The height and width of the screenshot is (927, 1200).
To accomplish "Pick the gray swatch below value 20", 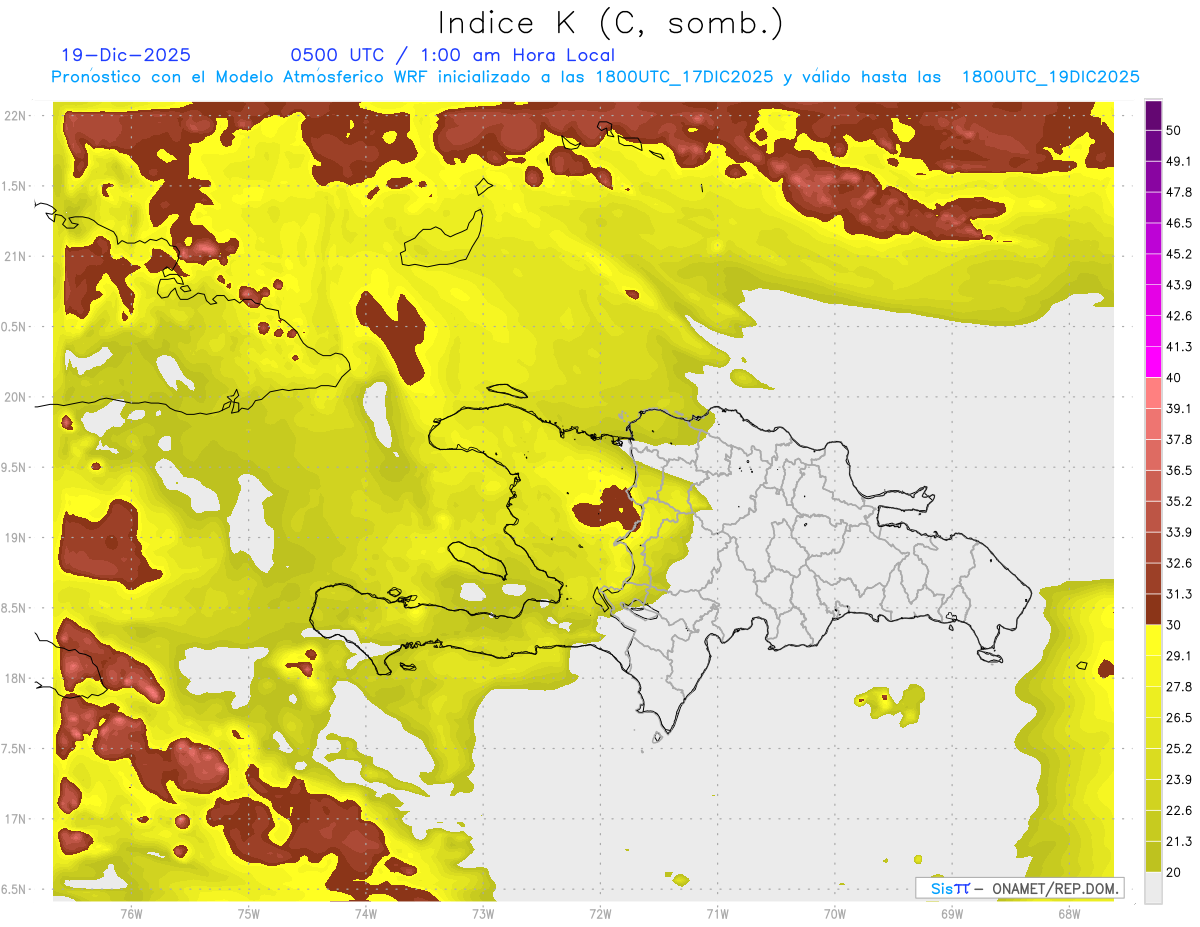I will pyautogui.click(x=1153, y=888).
